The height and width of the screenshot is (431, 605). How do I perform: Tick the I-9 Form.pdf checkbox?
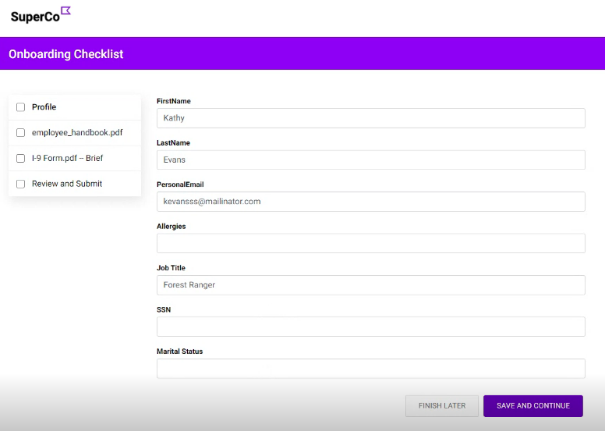[x=20, y=158]
